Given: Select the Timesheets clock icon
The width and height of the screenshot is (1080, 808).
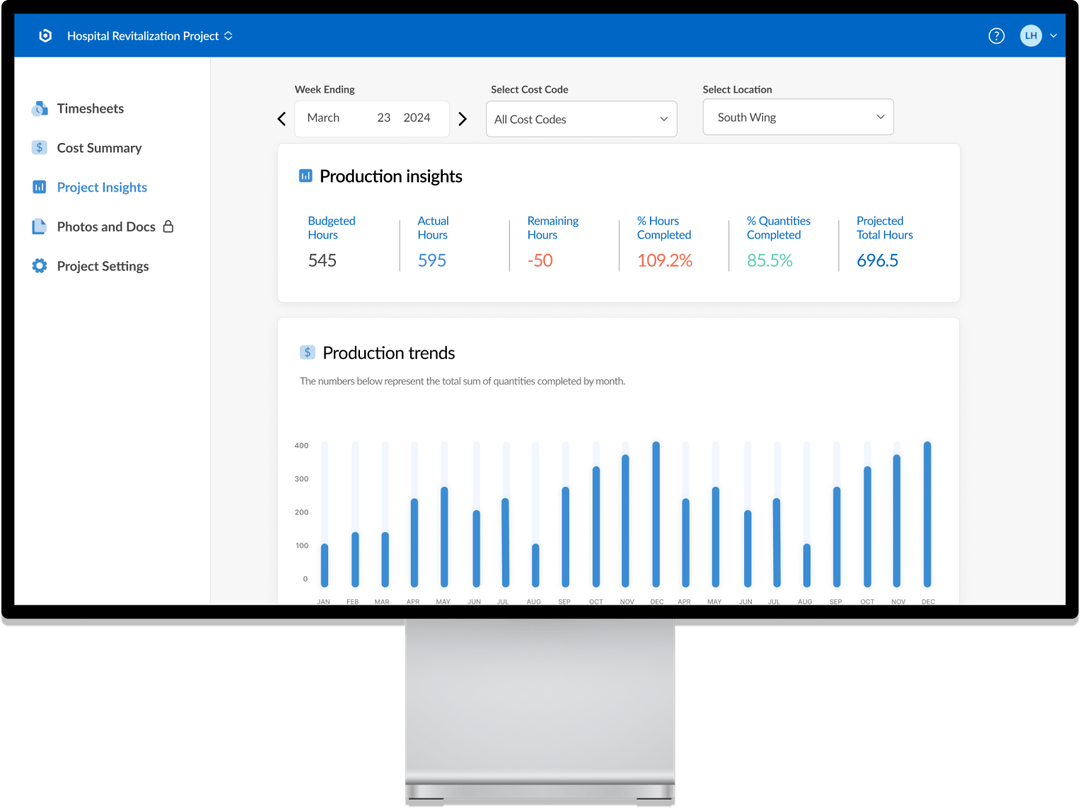Looking at the screenshot, I should pyautogui.click(x=39, y=108).
